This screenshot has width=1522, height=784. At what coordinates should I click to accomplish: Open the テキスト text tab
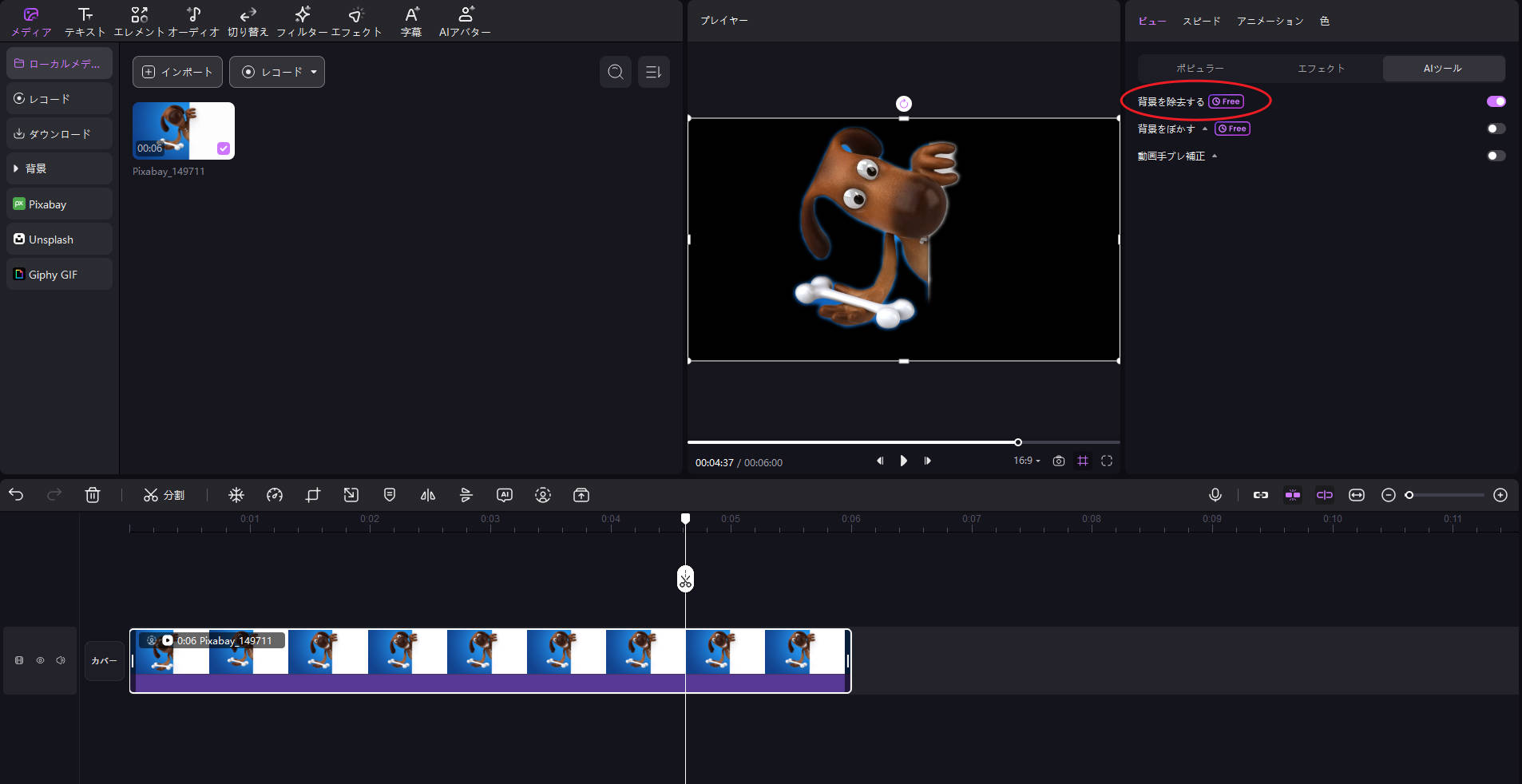point(85,22)
